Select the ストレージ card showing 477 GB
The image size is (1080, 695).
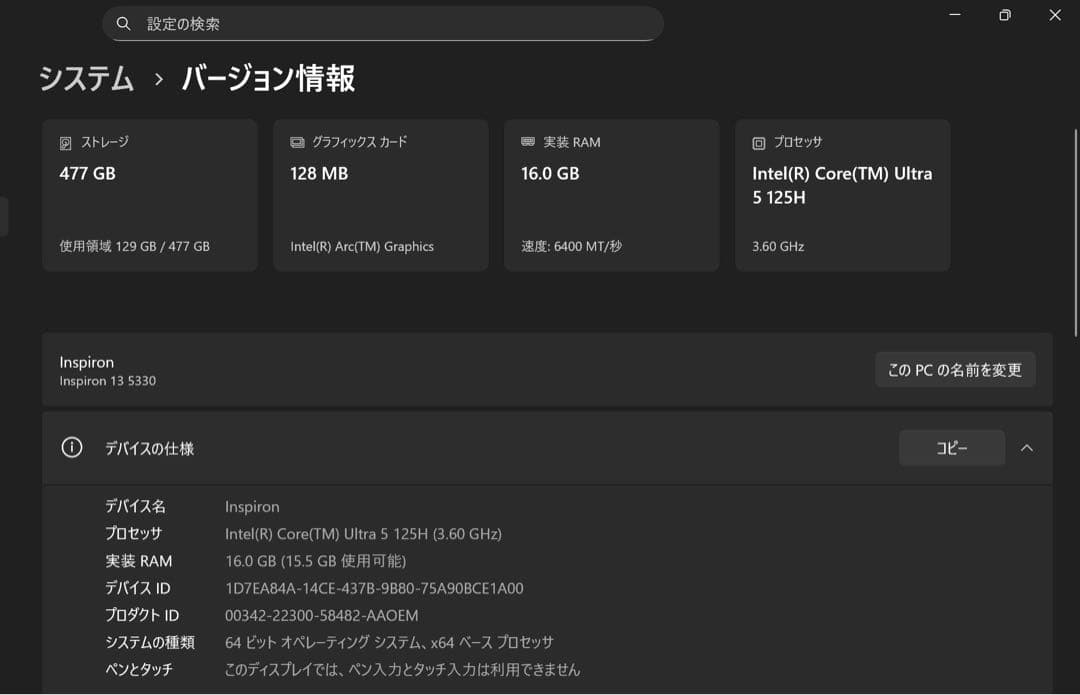point(149,195)
